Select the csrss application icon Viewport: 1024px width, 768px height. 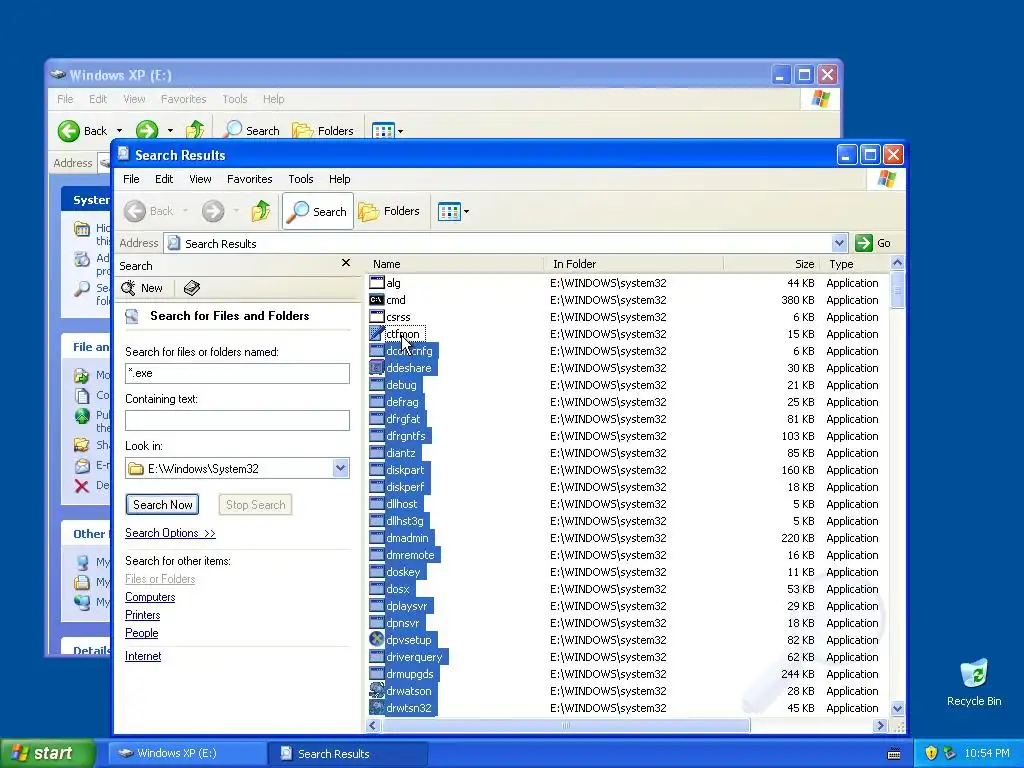pyautogui.click(x=377, y=317)
